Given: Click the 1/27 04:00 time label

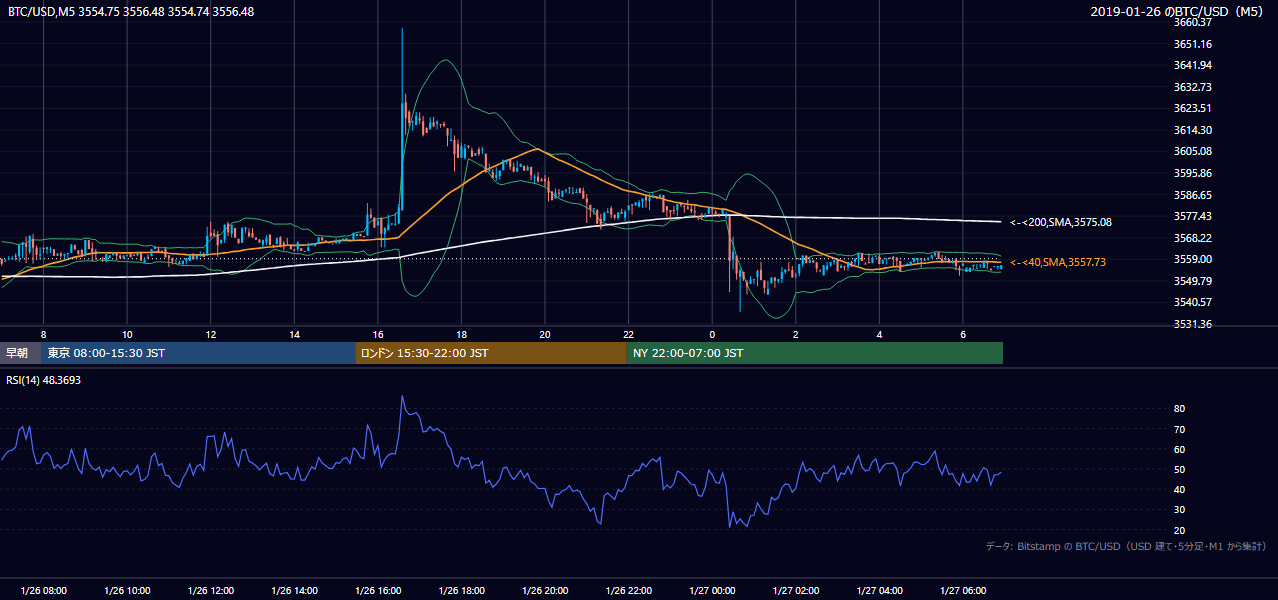Looking at the screenshot, I should point(878,590).
